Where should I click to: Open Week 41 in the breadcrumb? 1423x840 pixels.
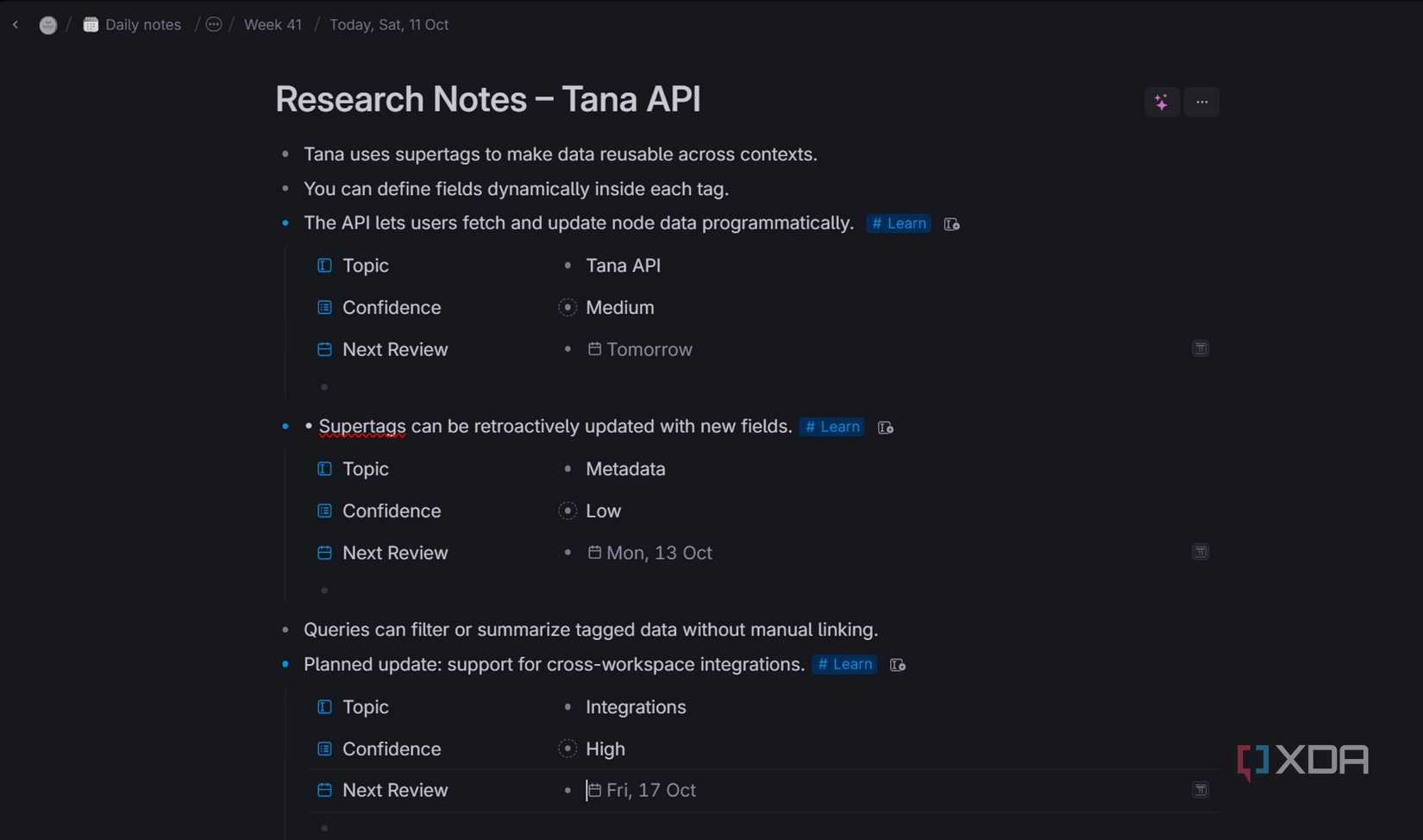(x=273, y=24)
